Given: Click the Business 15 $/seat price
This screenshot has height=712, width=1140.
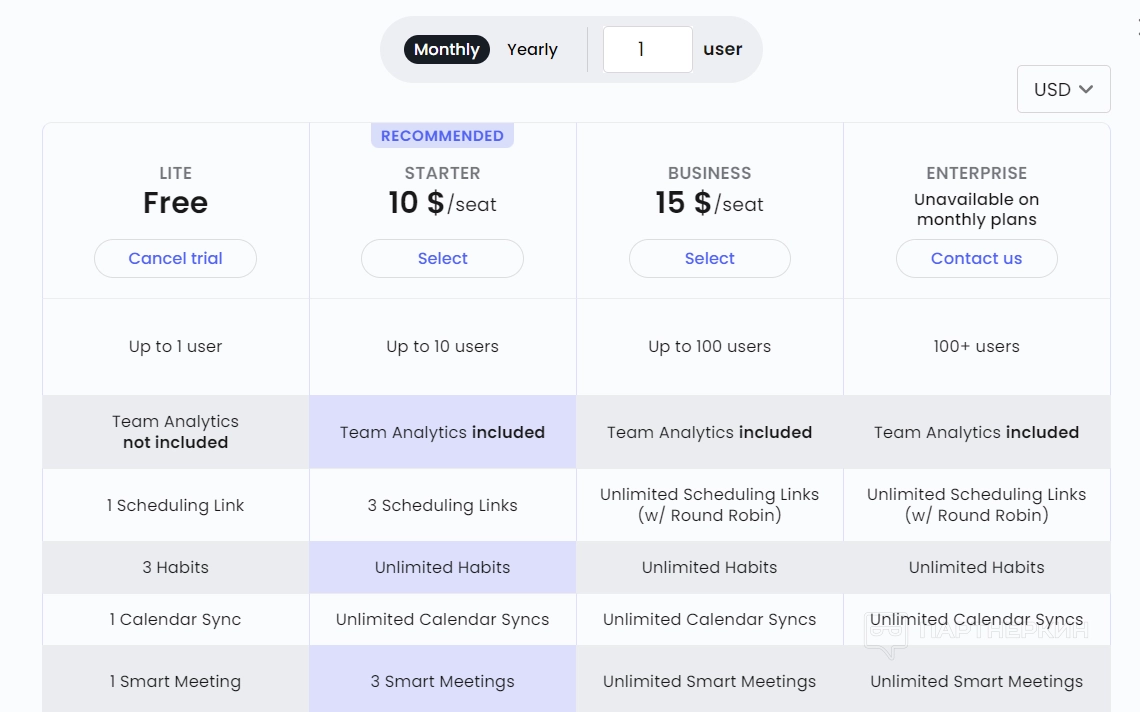Looking at the screenshot, I should coord(709,204).
